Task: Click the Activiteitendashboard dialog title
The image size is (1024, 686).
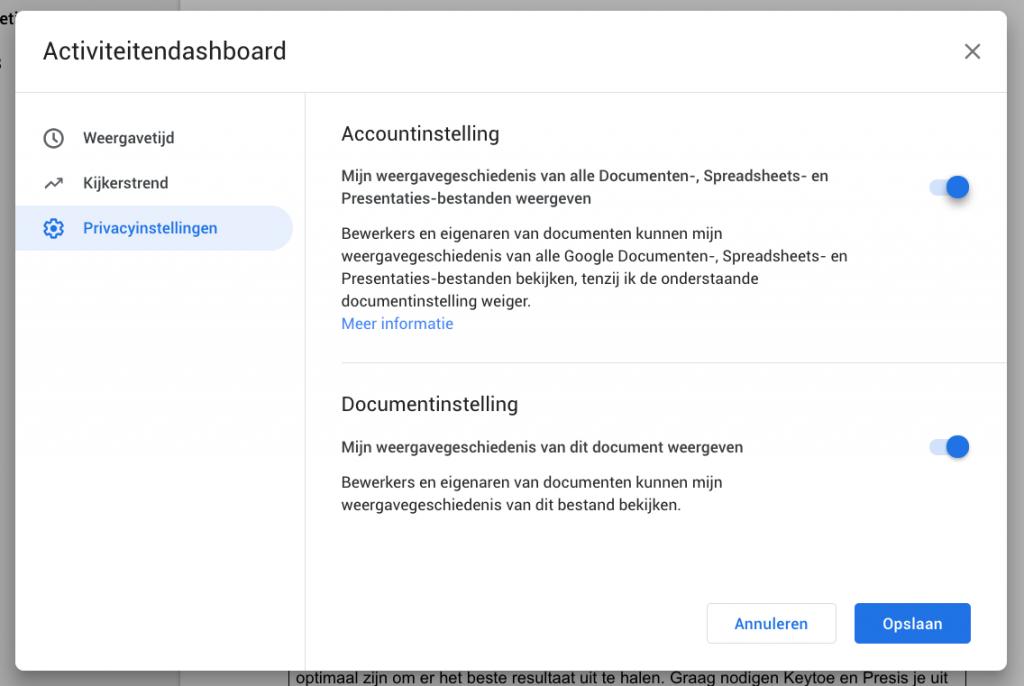Action: (164, 51)
